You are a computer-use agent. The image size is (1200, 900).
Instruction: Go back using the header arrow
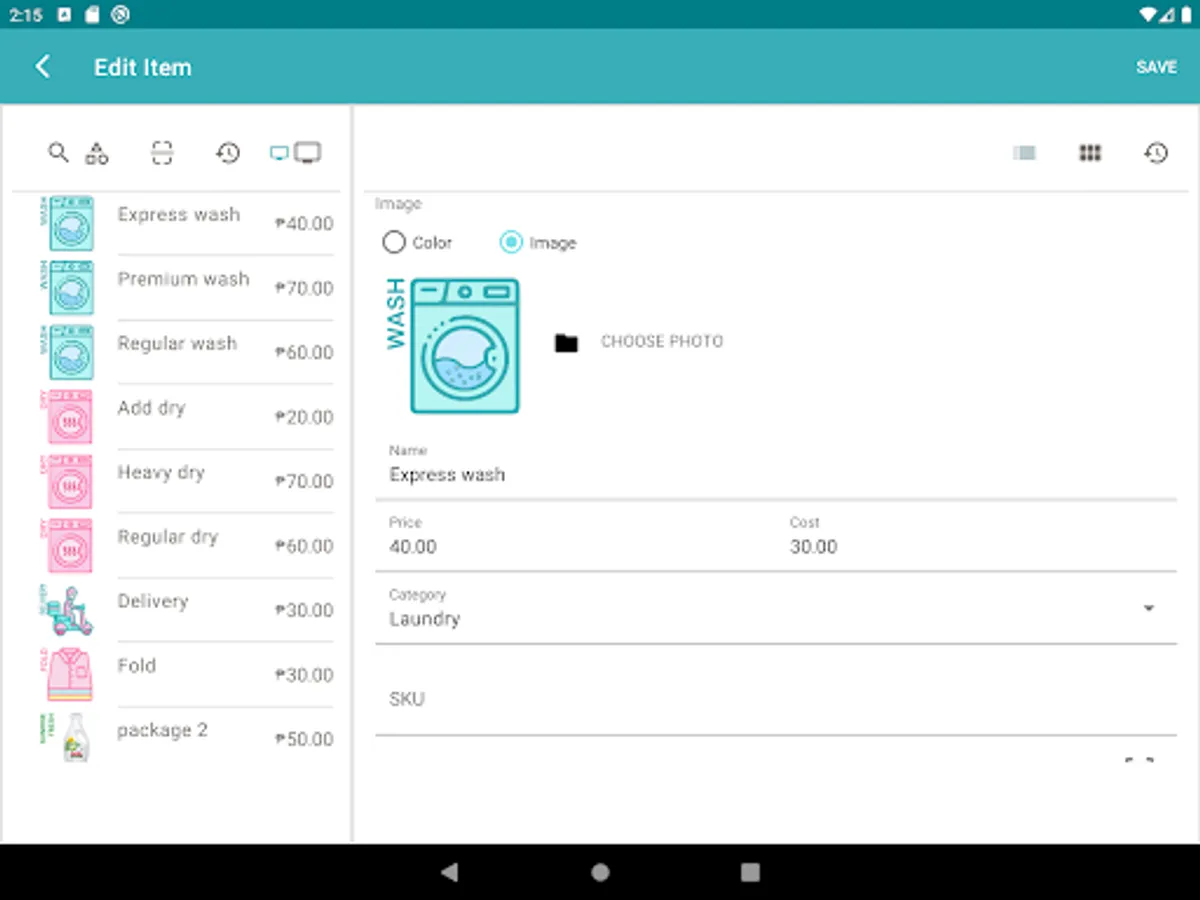coord(42,67)
